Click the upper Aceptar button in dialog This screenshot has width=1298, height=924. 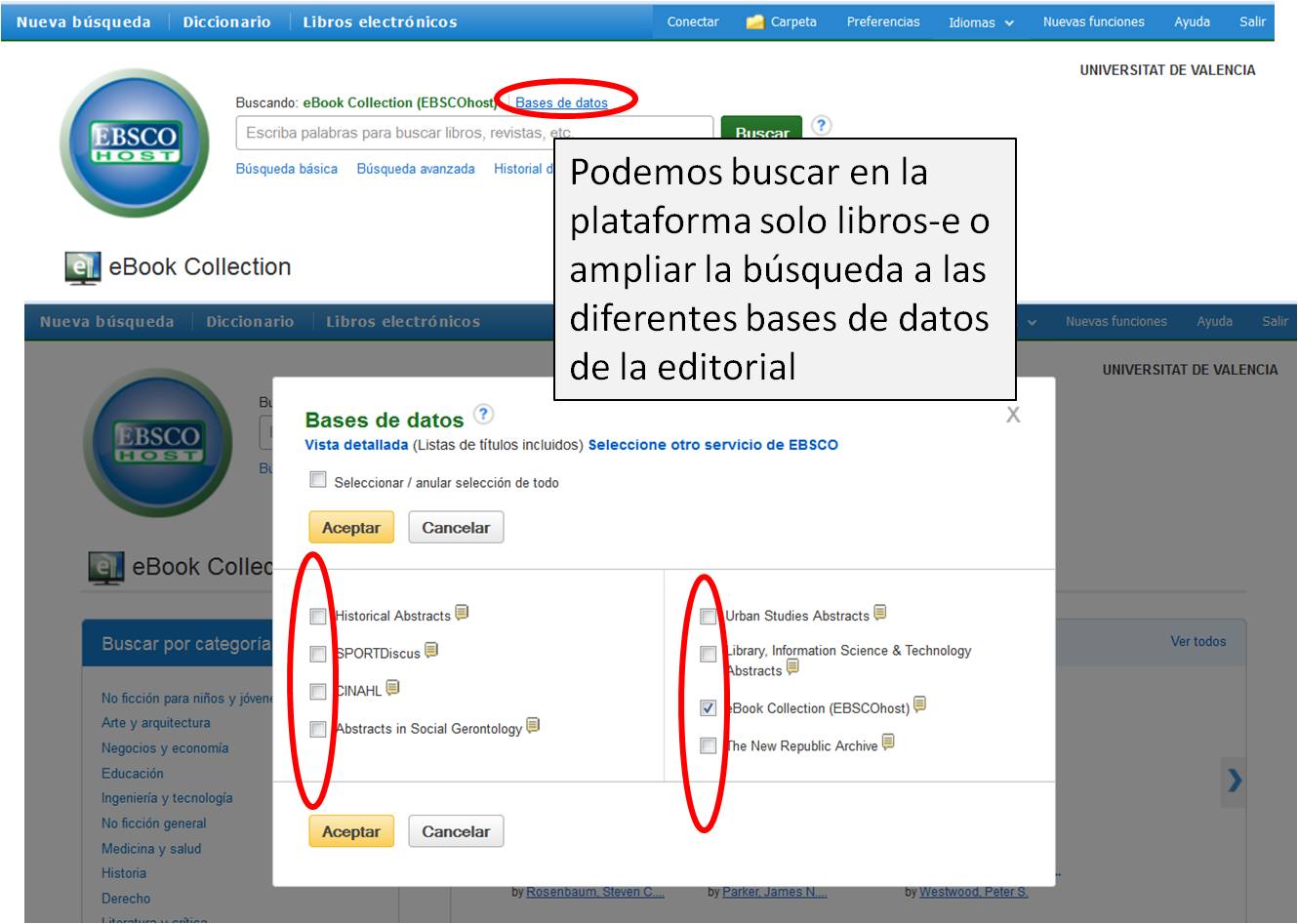tap(351, 527)
